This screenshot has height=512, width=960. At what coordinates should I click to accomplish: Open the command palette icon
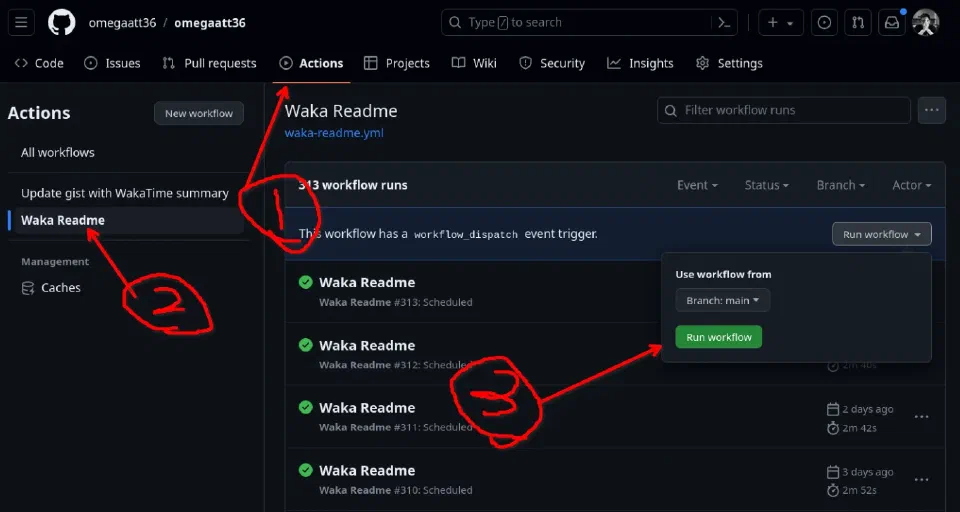(724, 23)
